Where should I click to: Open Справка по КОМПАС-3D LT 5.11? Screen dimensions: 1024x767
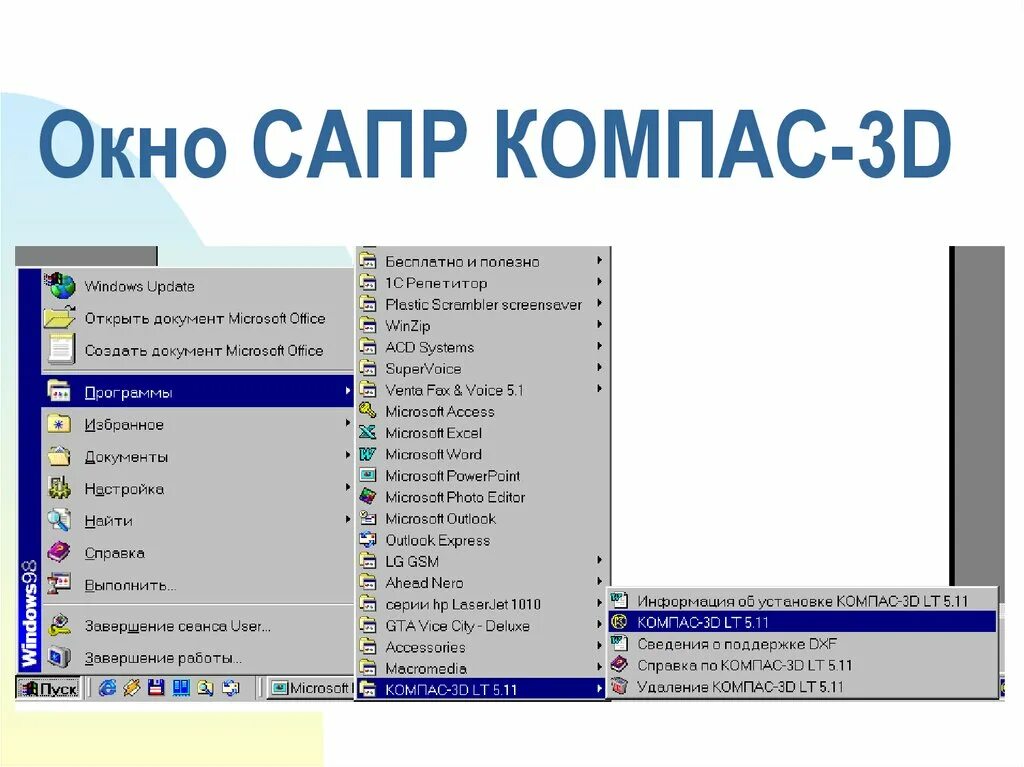point(803,665)
